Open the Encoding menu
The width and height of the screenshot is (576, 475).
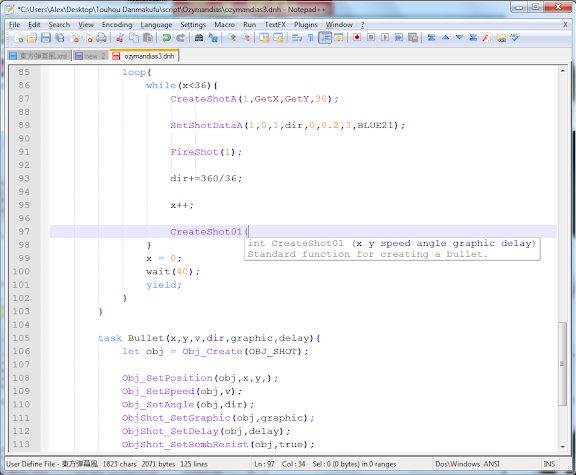[117, 25]
